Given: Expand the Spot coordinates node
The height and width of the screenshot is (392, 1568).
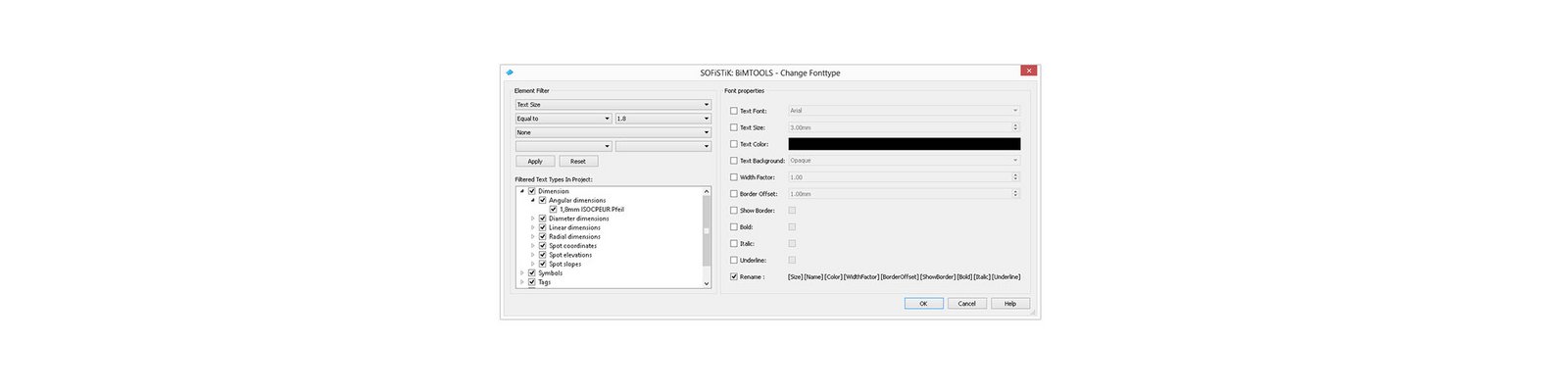Looking at the screenshot, I should (x=533, y=246).
